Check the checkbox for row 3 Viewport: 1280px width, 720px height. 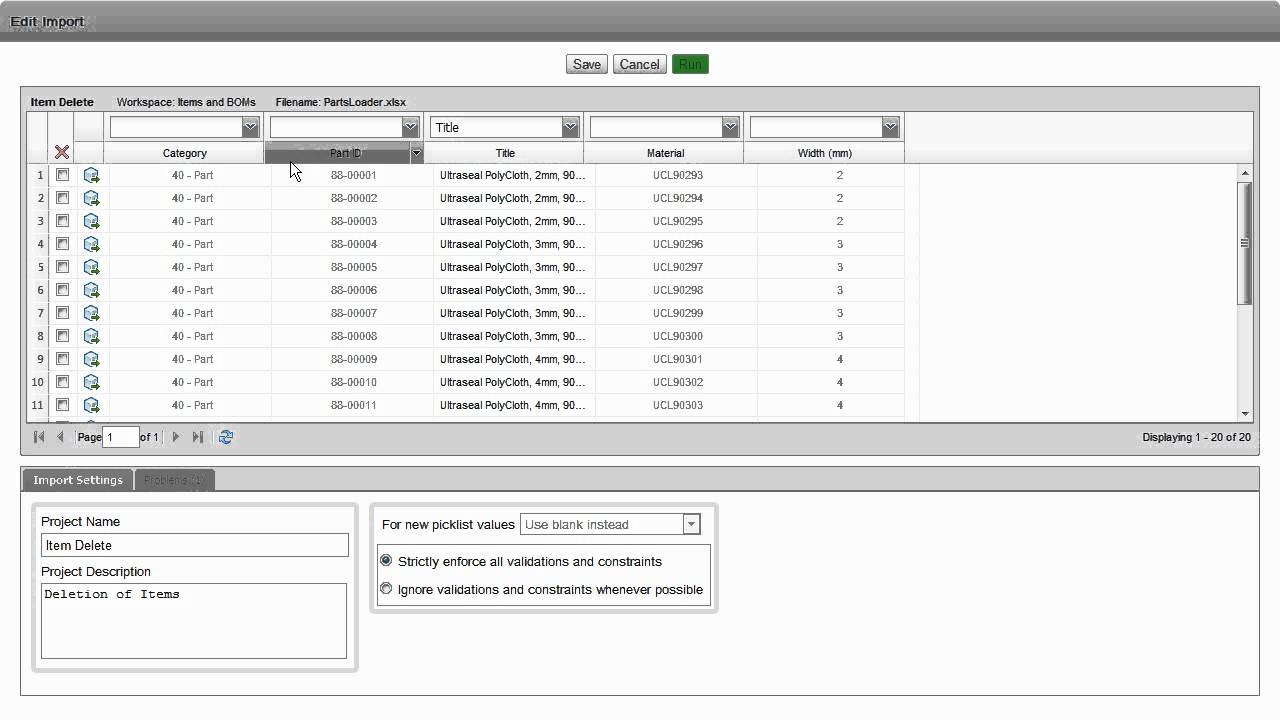pyautogui.click(x=62, y=221)
